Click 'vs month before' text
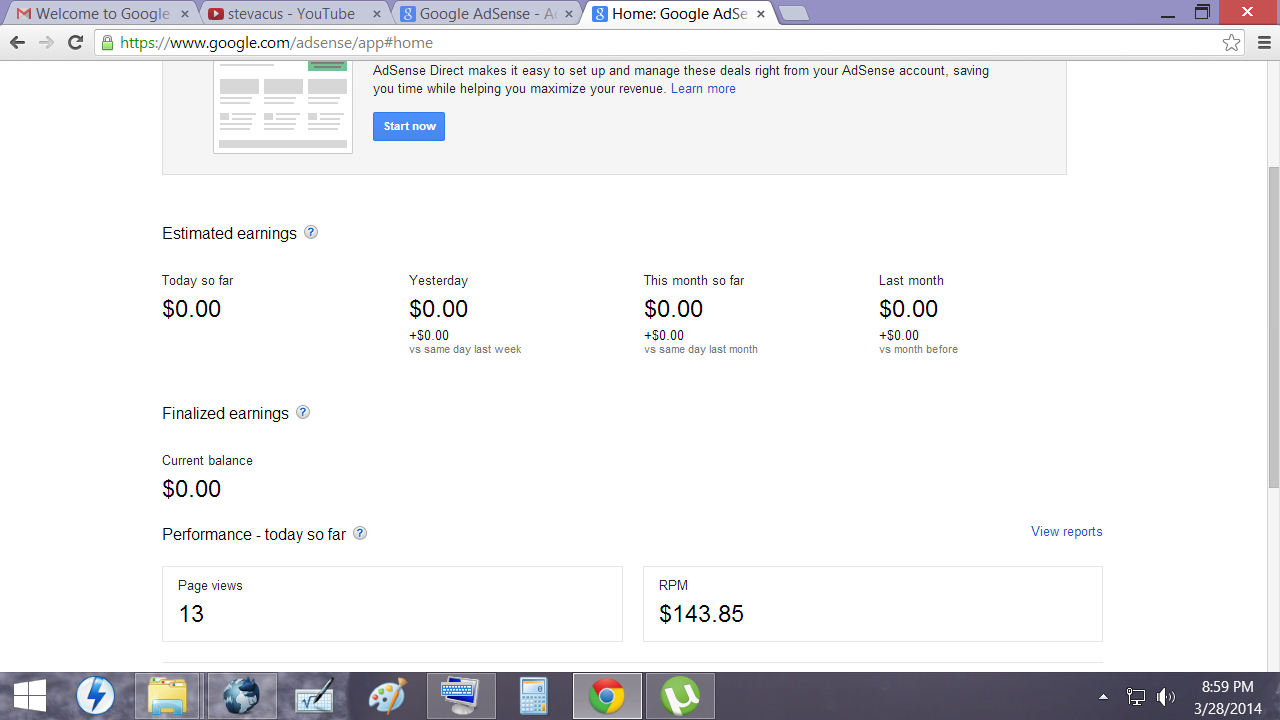The width and height of the screenshot is (1280, 720). [x=918, y=349]
